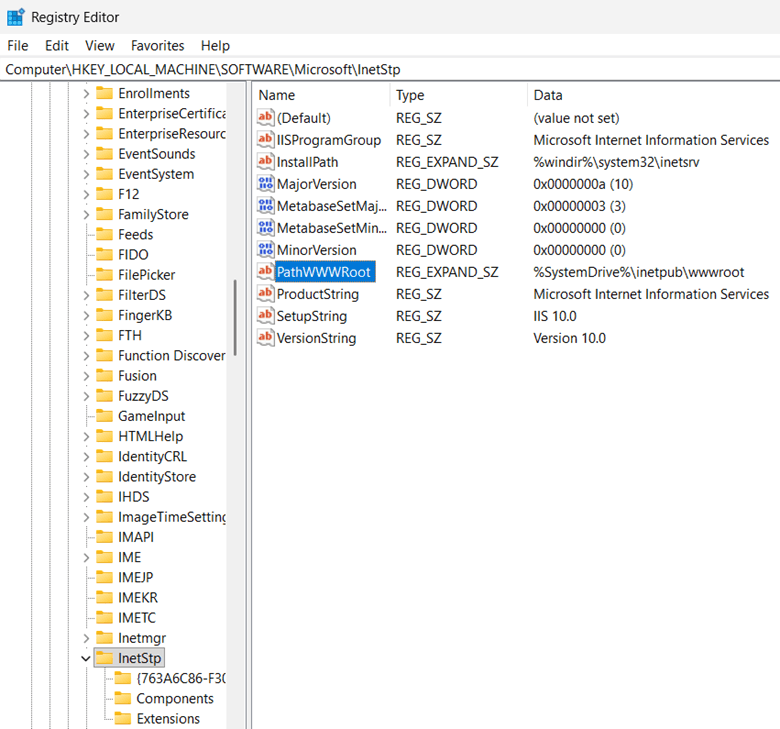The height and width of the screenshot is (729, 780).
Task: Click the DWORD icon beside MajorVersion
Action: coord(265,184)
